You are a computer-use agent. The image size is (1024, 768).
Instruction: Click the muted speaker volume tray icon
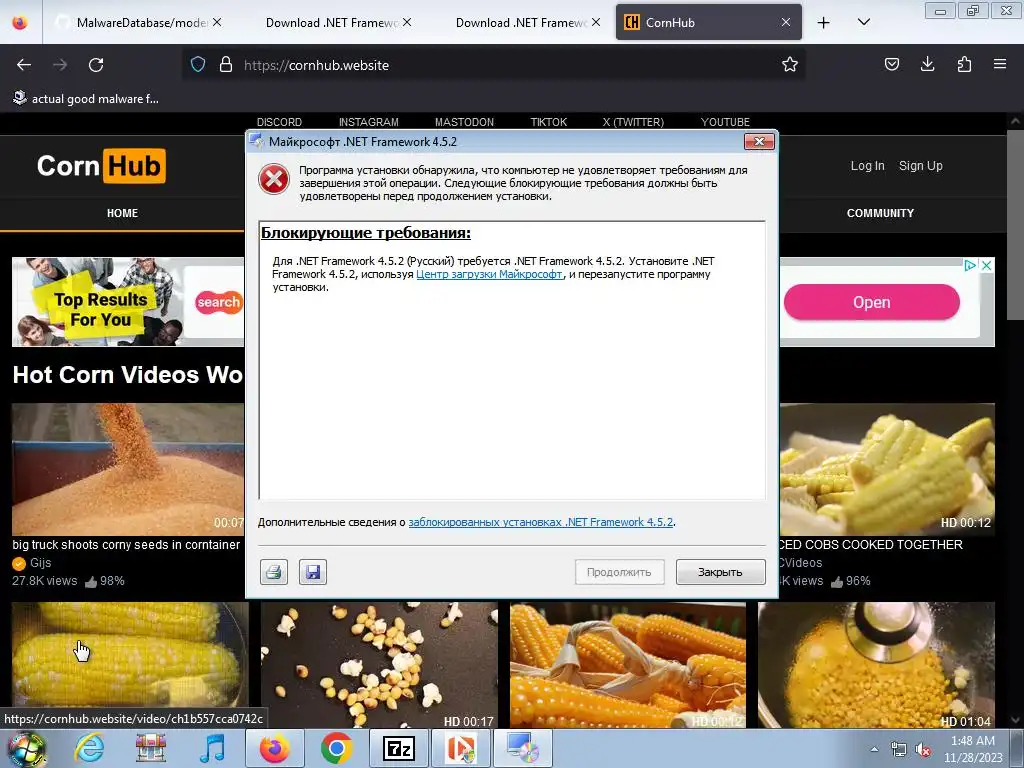click(923, 750)
